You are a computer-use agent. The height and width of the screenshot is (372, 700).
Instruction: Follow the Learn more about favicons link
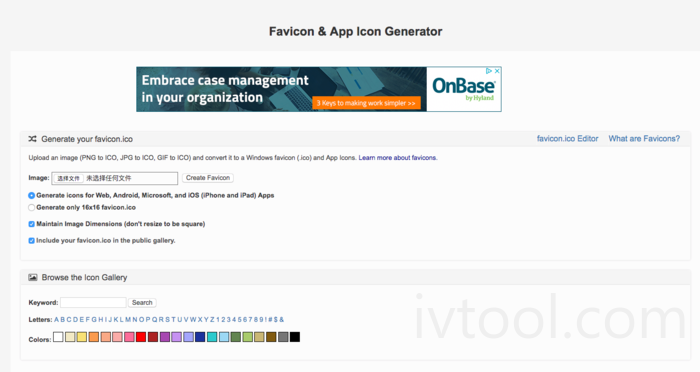(x=398, y=158)
